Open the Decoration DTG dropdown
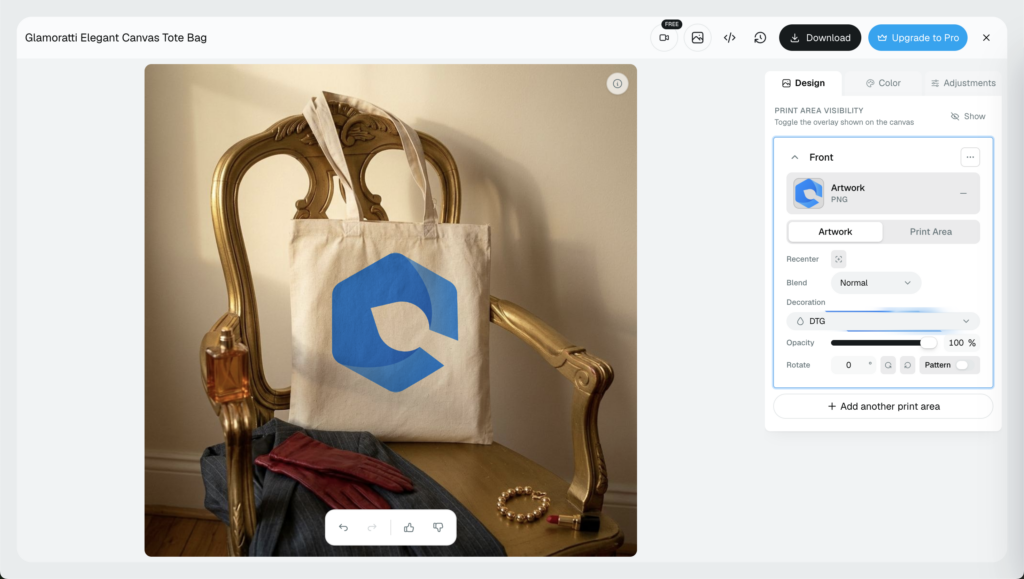Screen dimensions: 1024x579 (883, 321)
